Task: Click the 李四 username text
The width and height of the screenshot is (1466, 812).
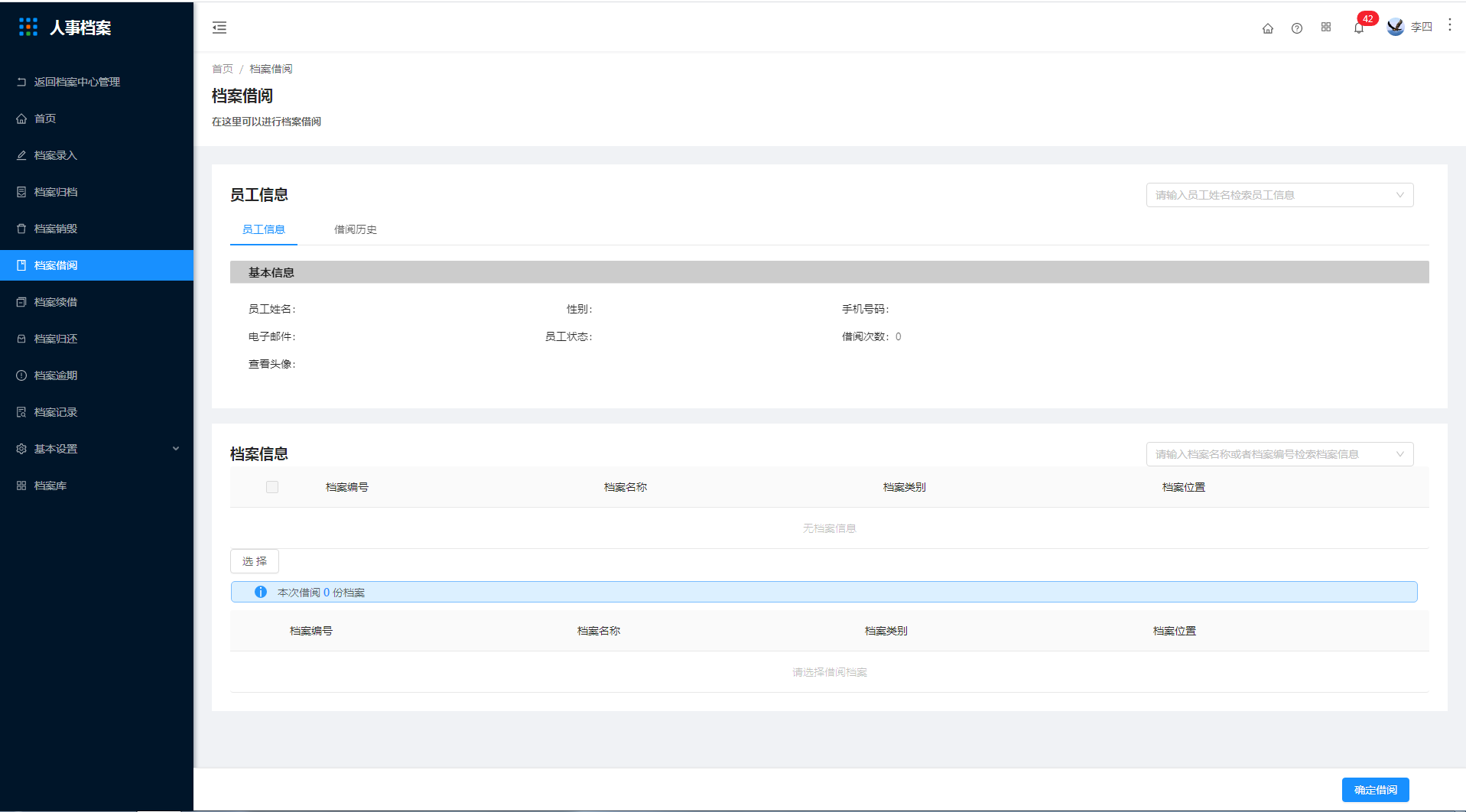Action: [x=1422, y=27]
